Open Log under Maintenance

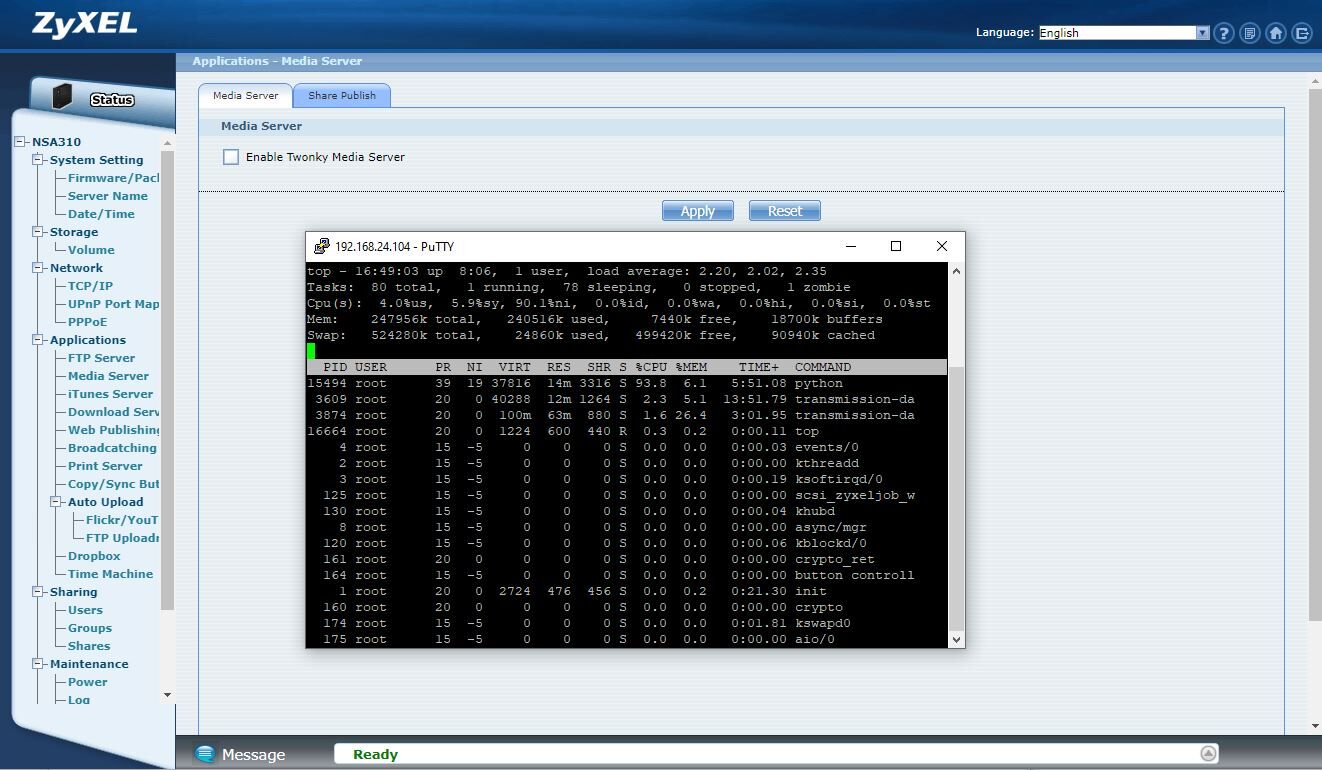click(79, 700)
